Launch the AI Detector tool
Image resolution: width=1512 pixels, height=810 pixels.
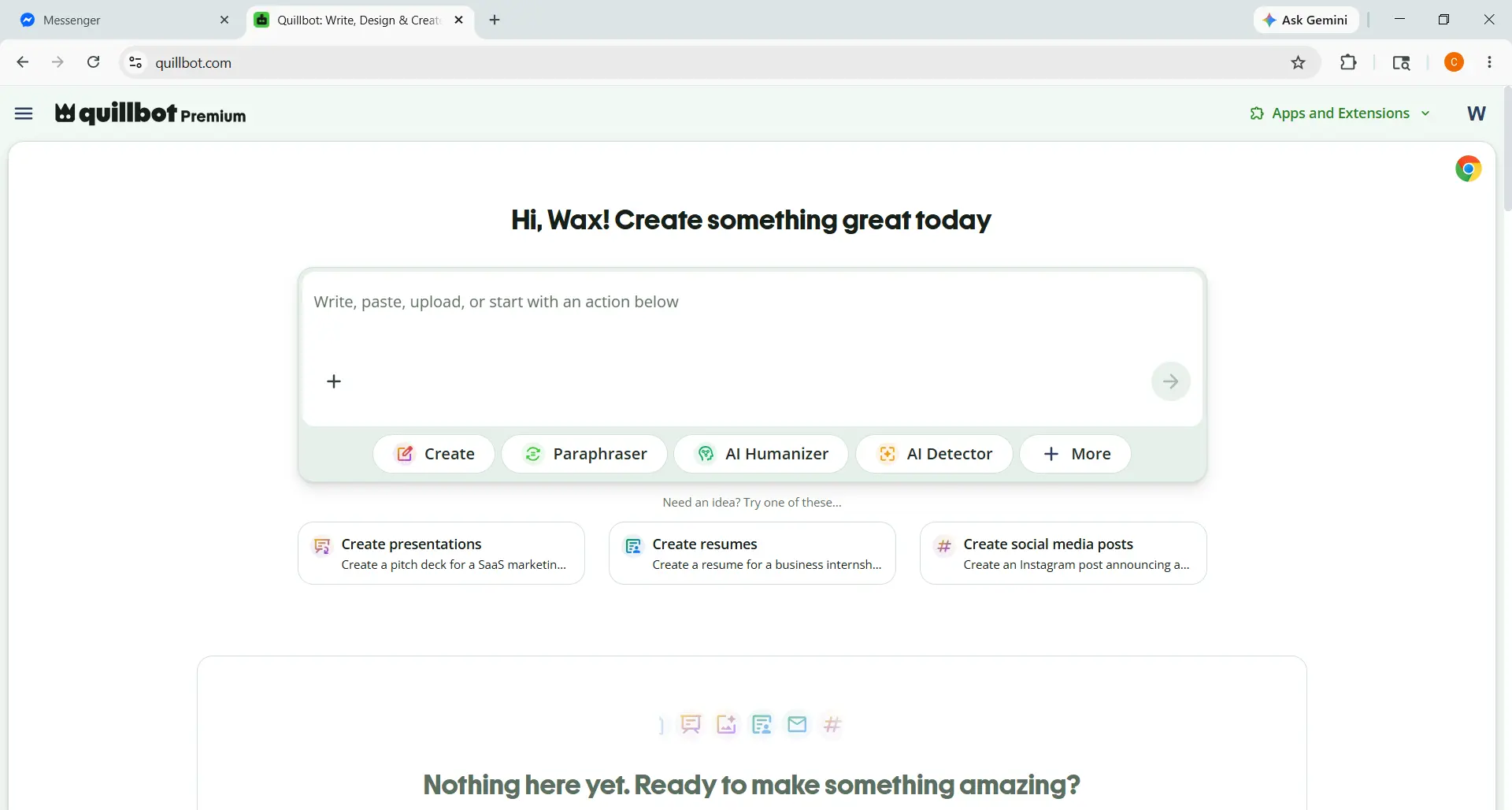coord(934,454)
